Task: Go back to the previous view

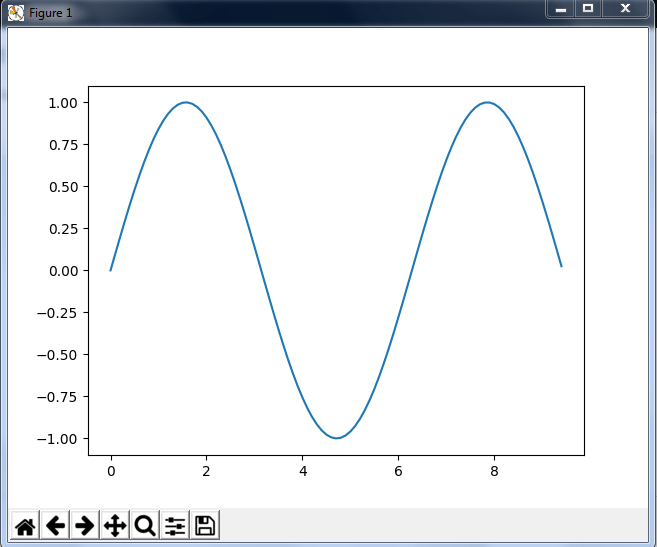Action: pos(55,525)
